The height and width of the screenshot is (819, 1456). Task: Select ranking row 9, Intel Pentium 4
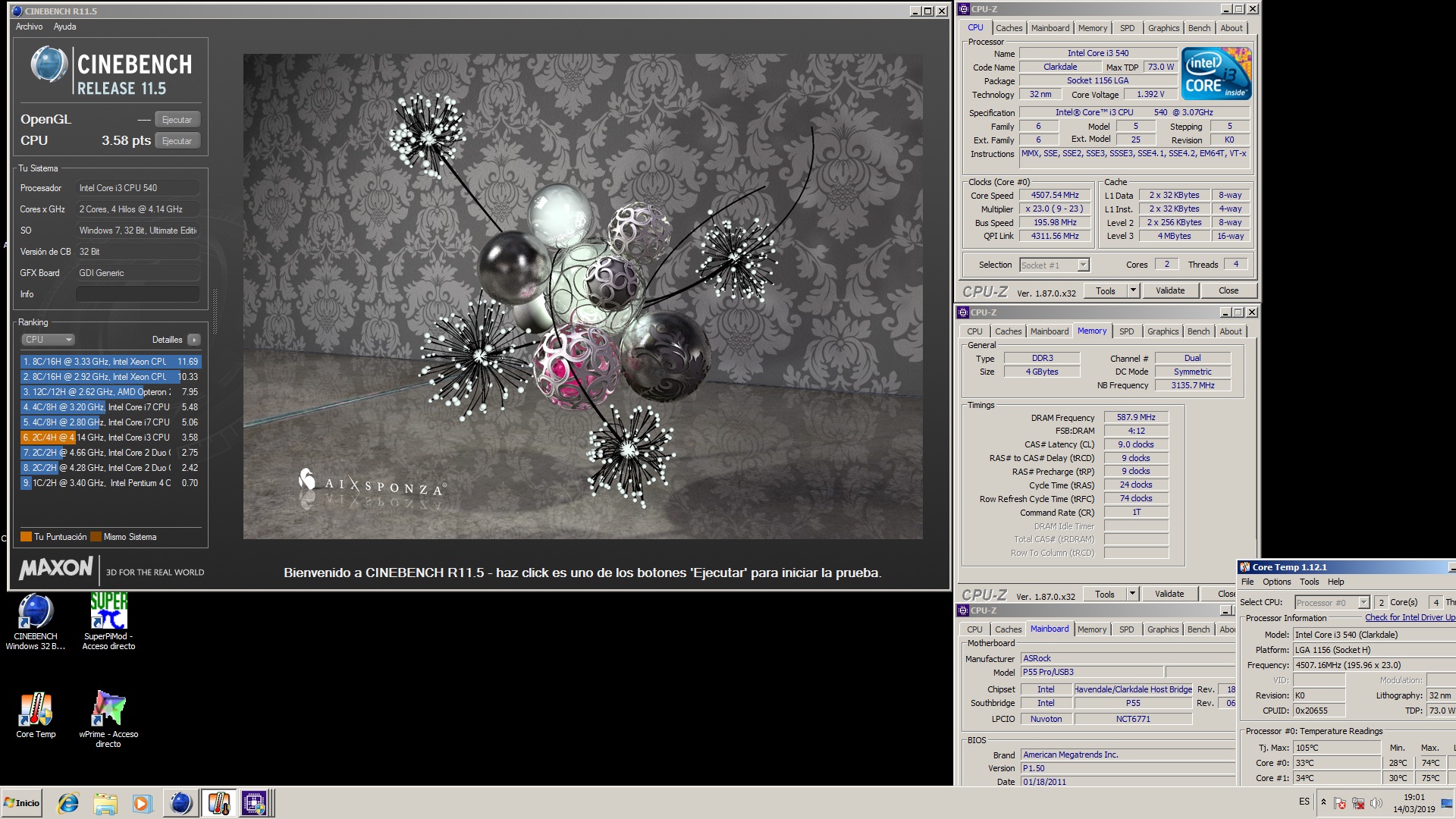point(111,483)
